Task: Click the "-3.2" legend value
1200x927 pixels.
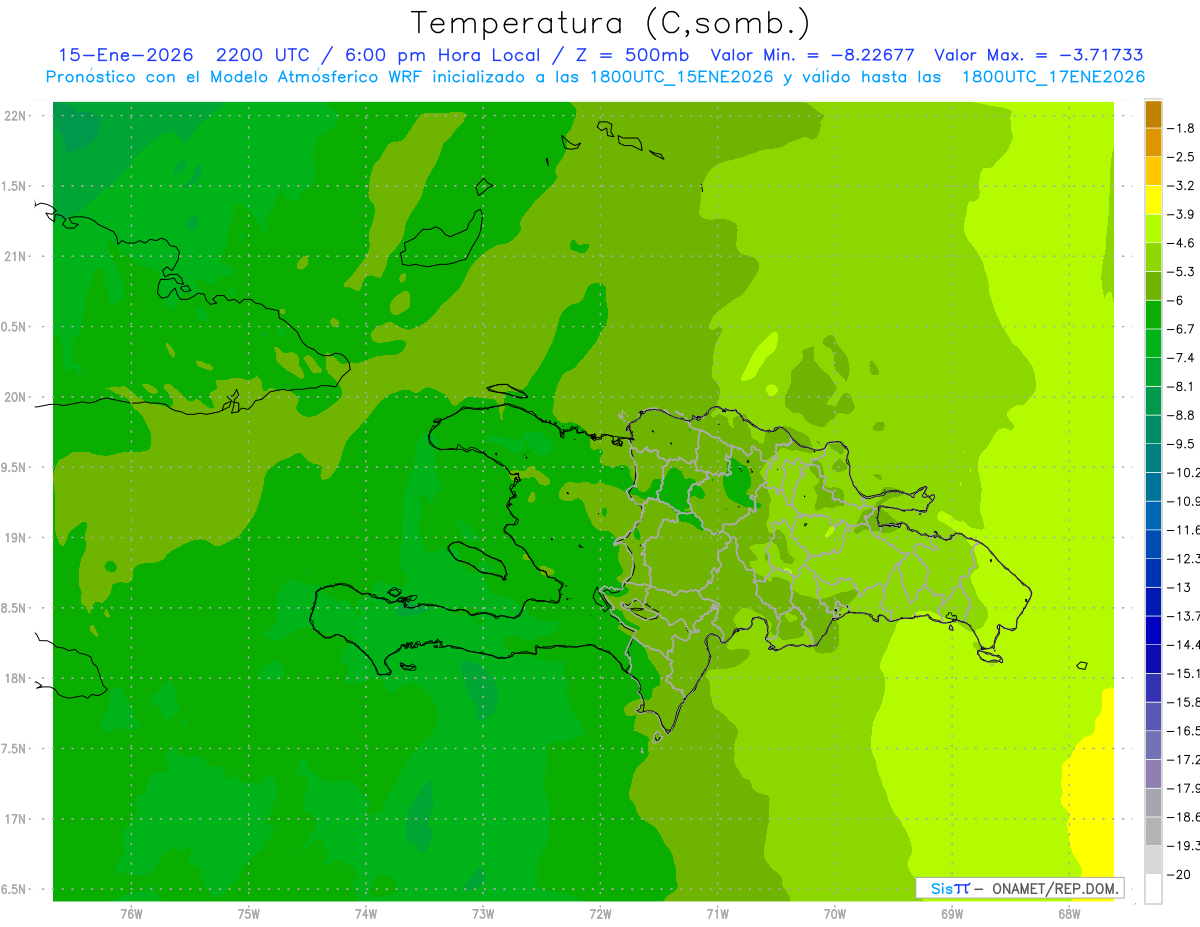Action: click(1182, 186)
